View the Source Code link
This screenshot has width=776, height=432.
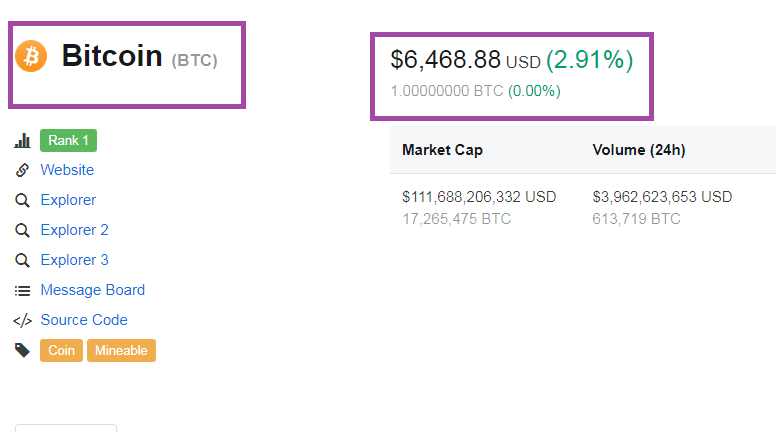[x=84, y=320]
